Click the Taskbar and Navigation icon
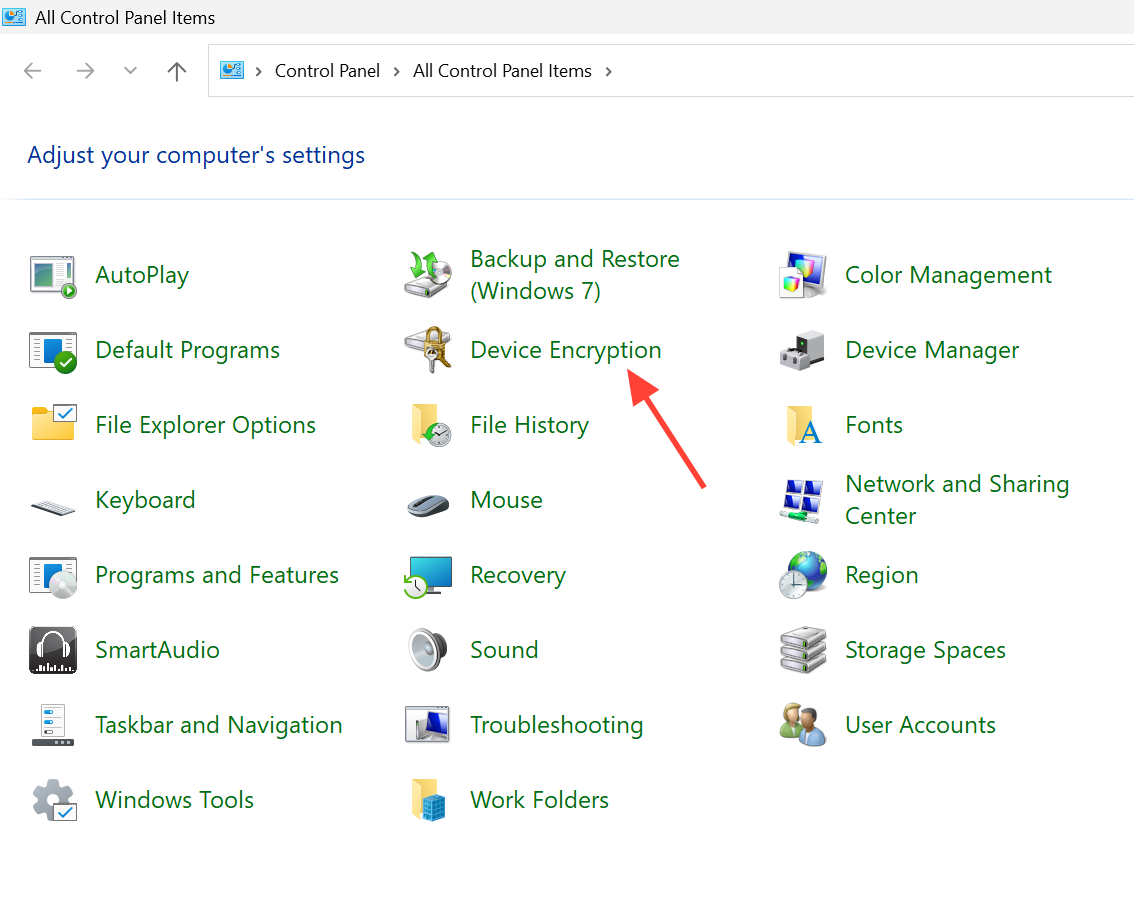The height and width of the screenshot is (898, 1134). point(53,725)
